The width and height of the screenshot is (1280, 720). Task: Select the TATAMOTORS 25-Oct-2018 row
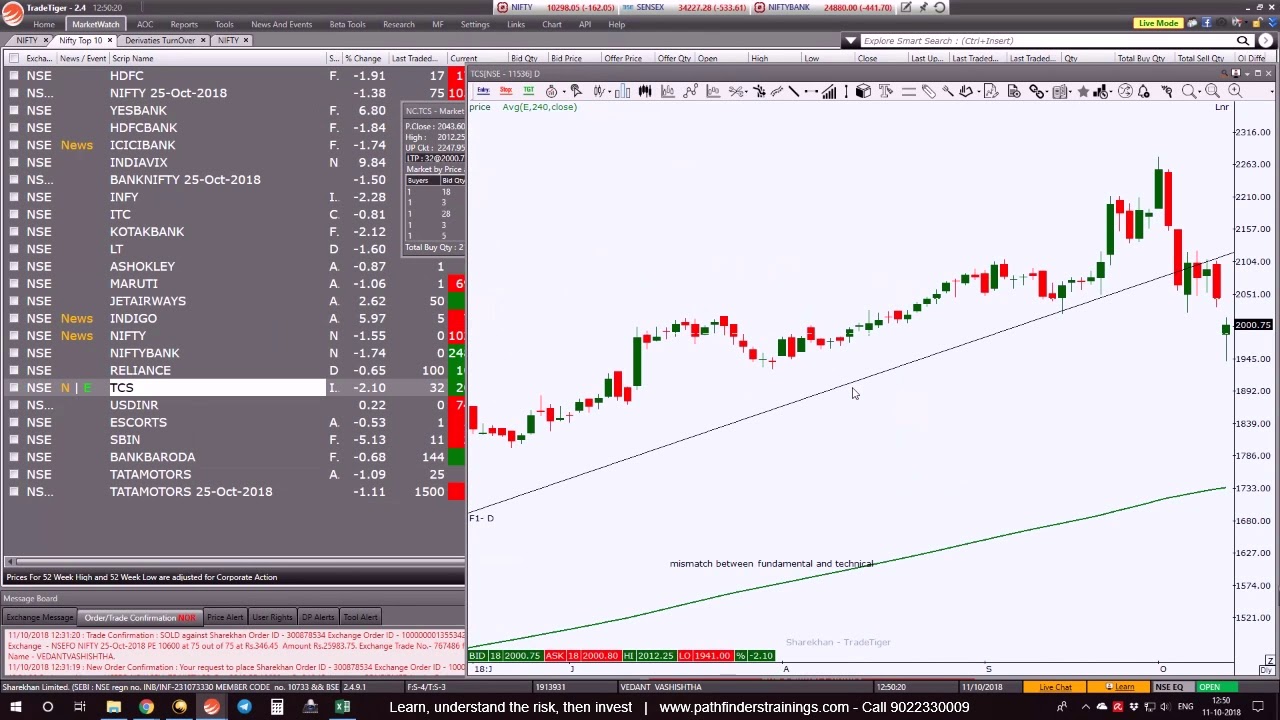click(233, 492)
